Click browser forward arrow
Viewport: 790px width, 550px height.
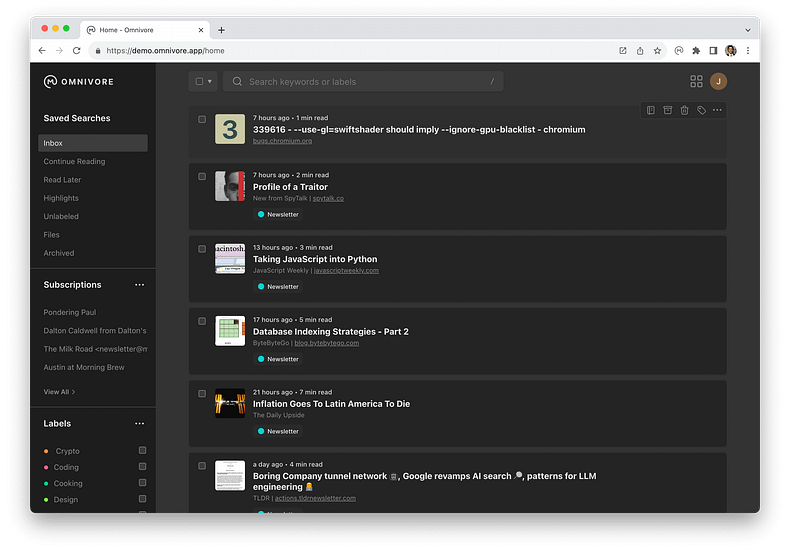[59, 51]
